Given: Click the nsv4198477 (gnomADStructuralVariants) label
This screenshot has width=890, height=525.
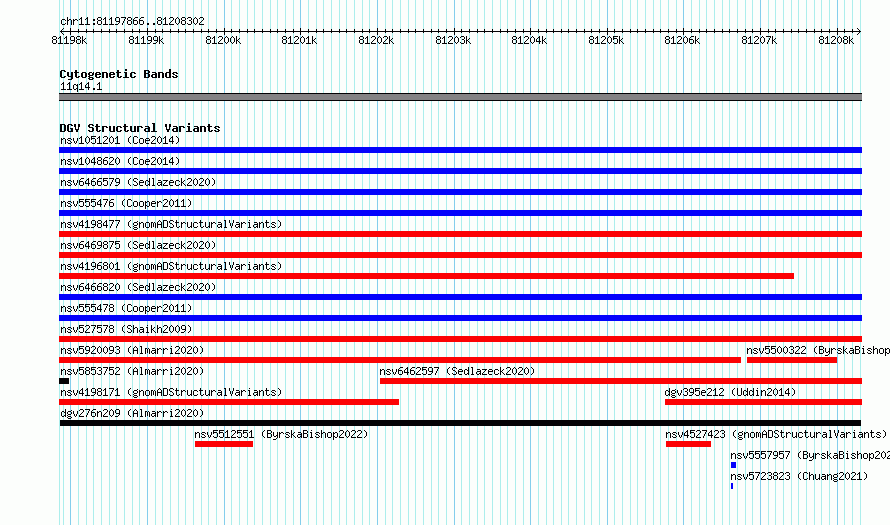Looking at the screenshot, I should (171, 224).
